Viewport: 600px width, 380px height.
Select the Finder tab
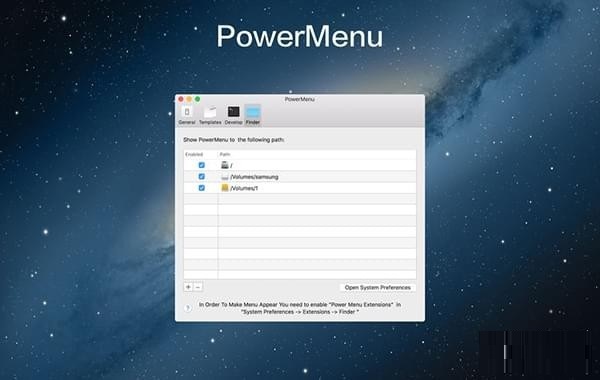pyautogui.click(x=253, y=115)
